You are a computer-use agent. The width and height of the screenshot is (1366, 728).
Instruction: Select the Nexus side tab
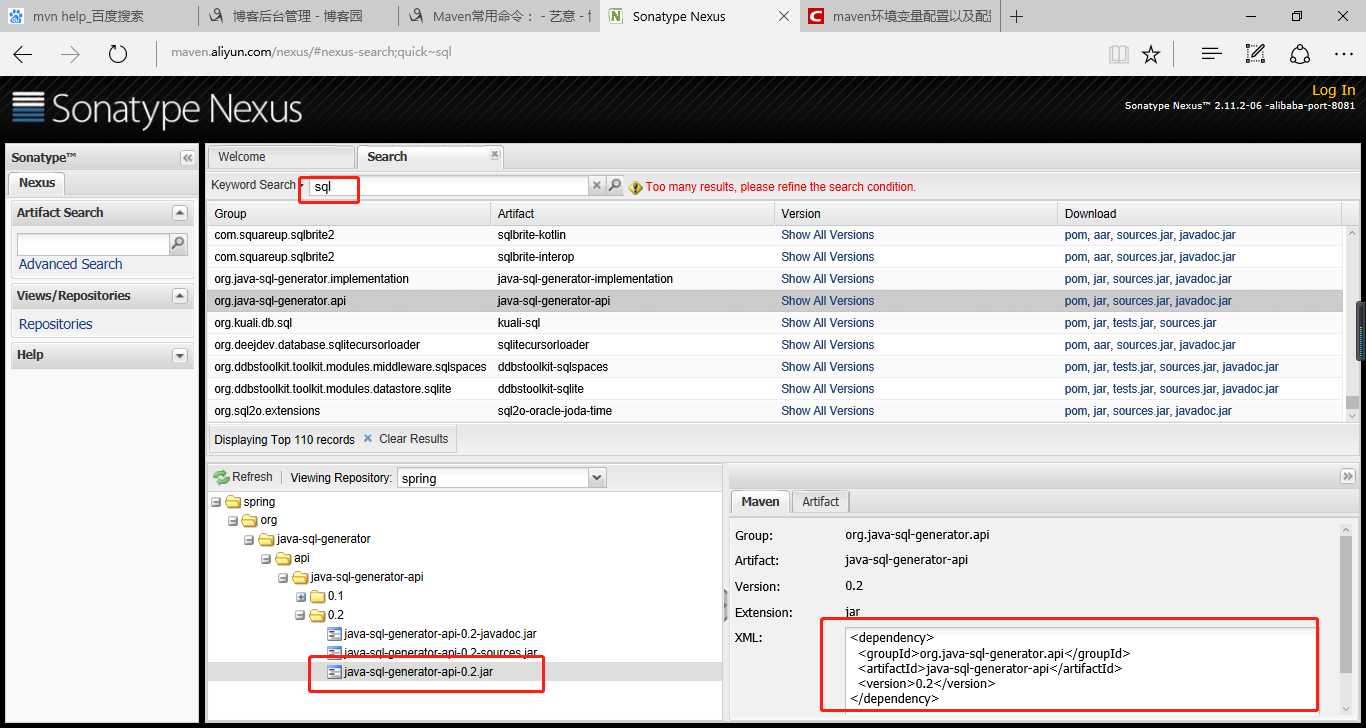(37, 183)
